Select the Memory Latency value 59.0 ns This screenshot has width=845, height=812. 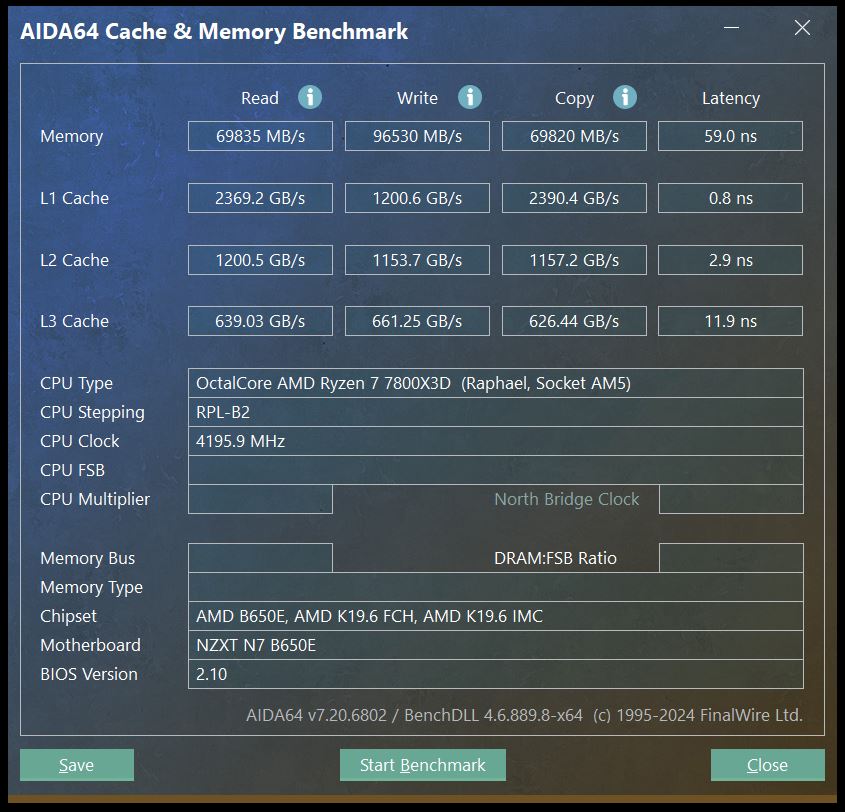pyautogui.click(x=730, y=136)
